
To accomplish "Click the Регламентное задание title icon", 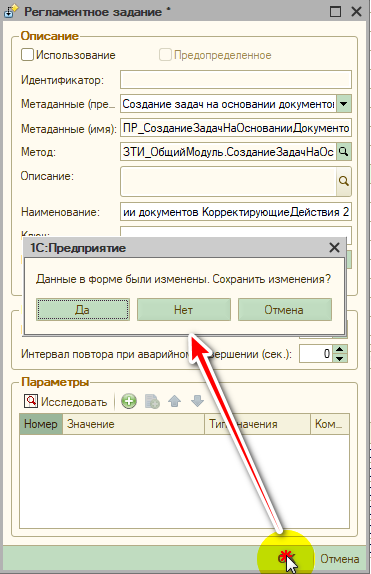I will click(x=11, y=11).
